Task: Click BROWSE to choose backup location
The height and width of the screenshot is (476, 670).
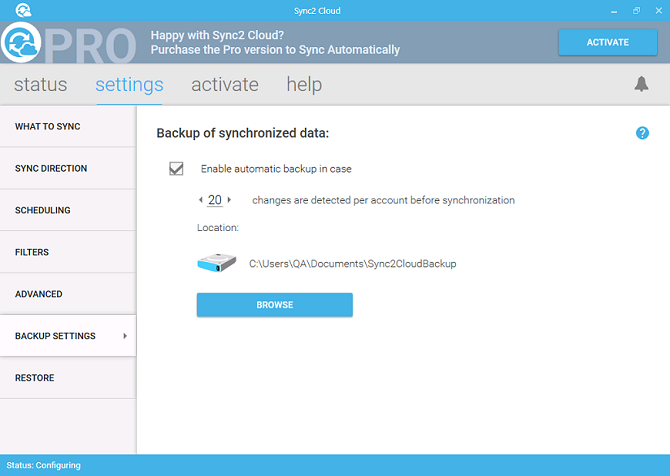Action: click(x=274, y=305)
